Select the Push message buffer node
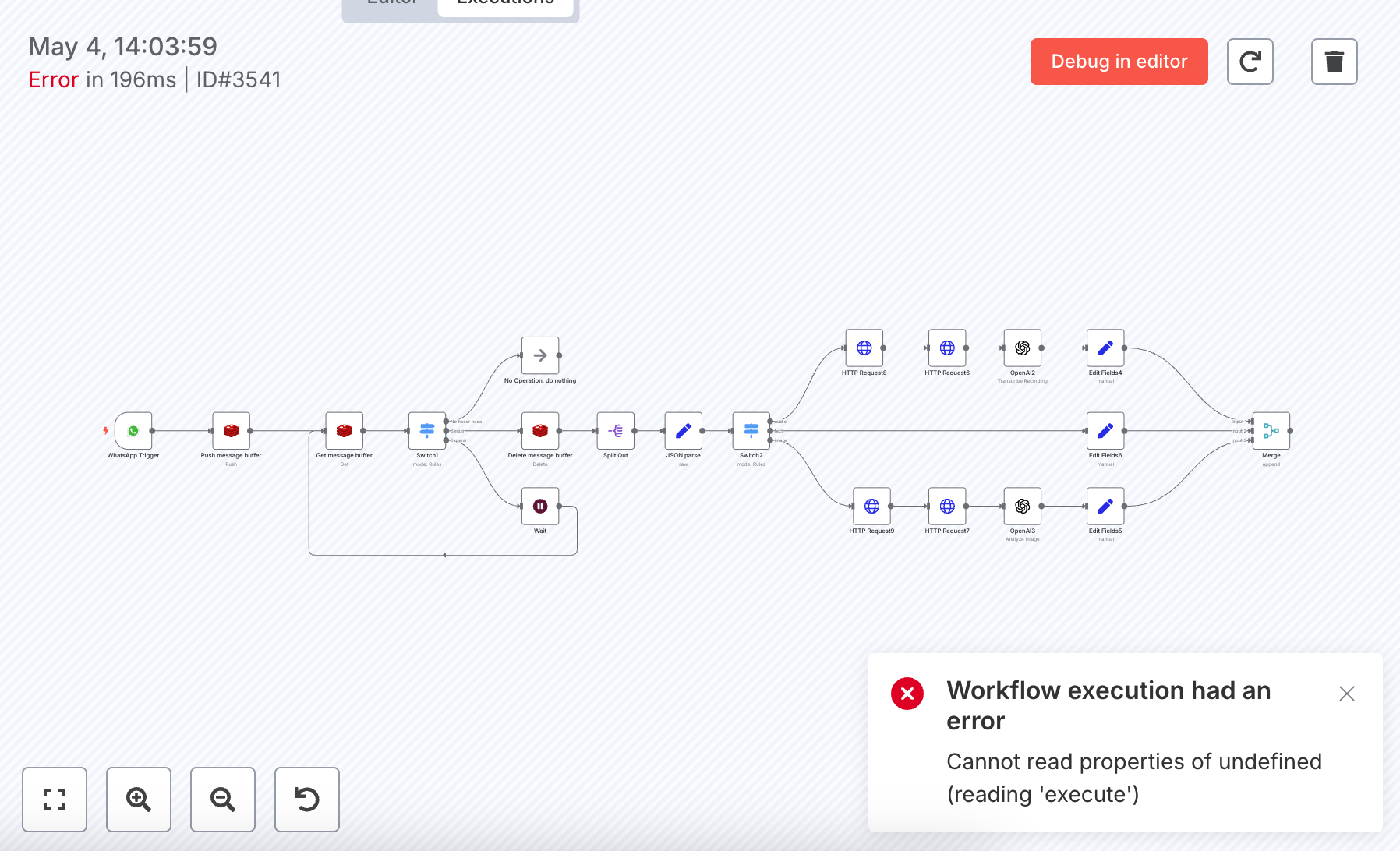This screenshot has width=1400, height=851. click(x=231, y=431)
